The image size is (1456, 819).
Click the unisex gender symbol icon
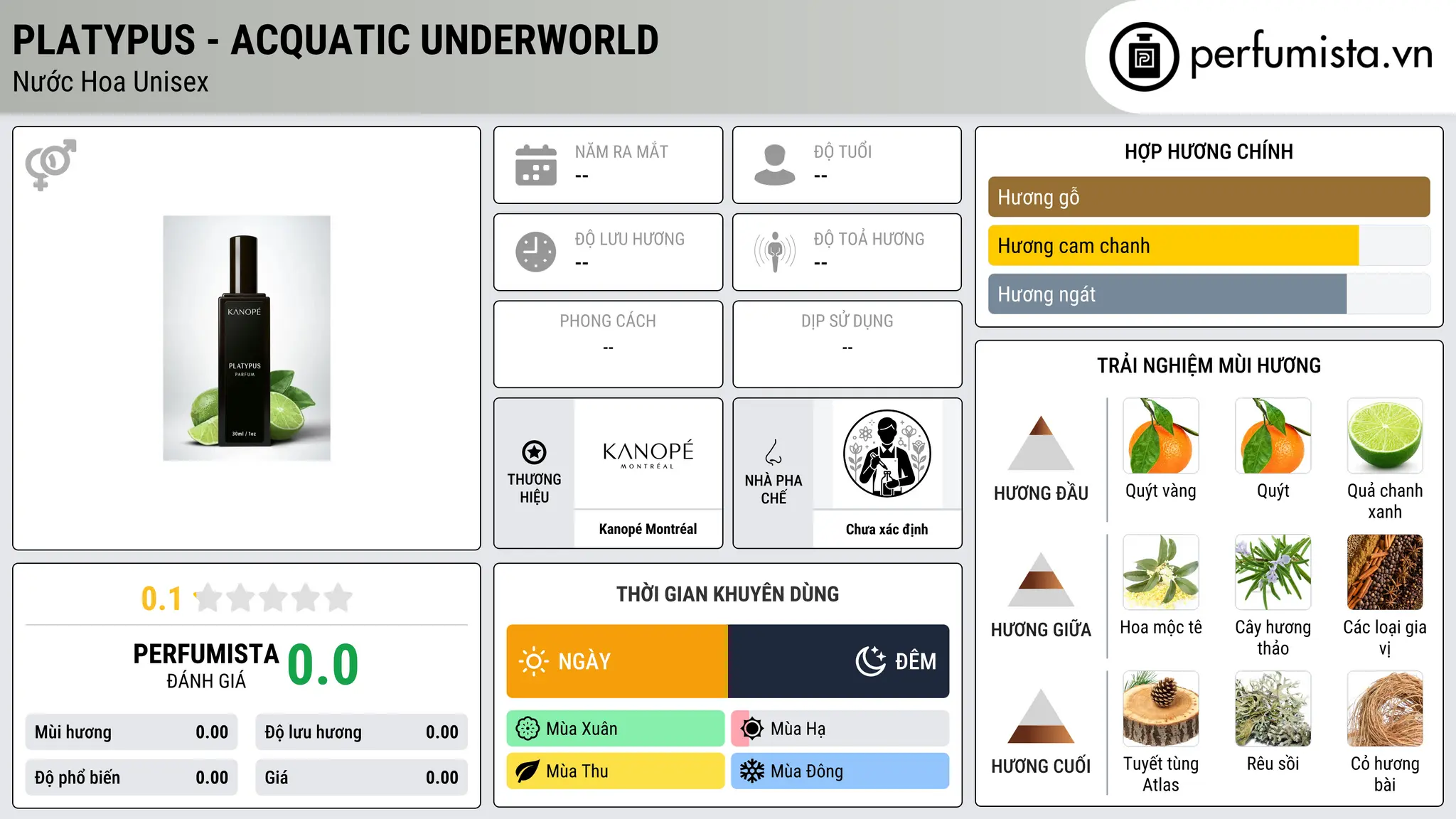[x=50, y=164]
